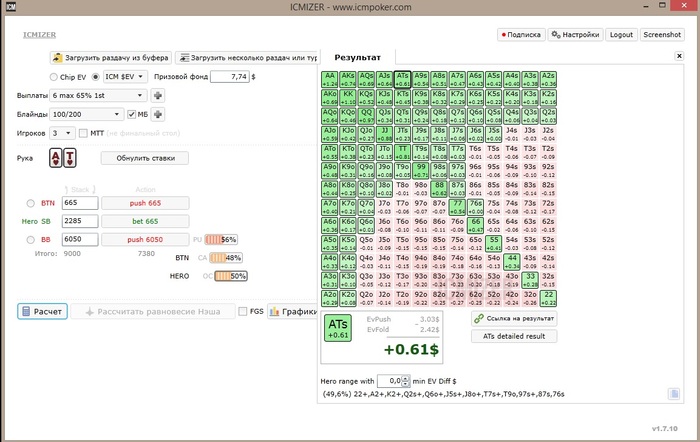This screenshot has width=700, height=442.
Task: Click the ace of hearts hand card
Action: [x=55, y=158]
